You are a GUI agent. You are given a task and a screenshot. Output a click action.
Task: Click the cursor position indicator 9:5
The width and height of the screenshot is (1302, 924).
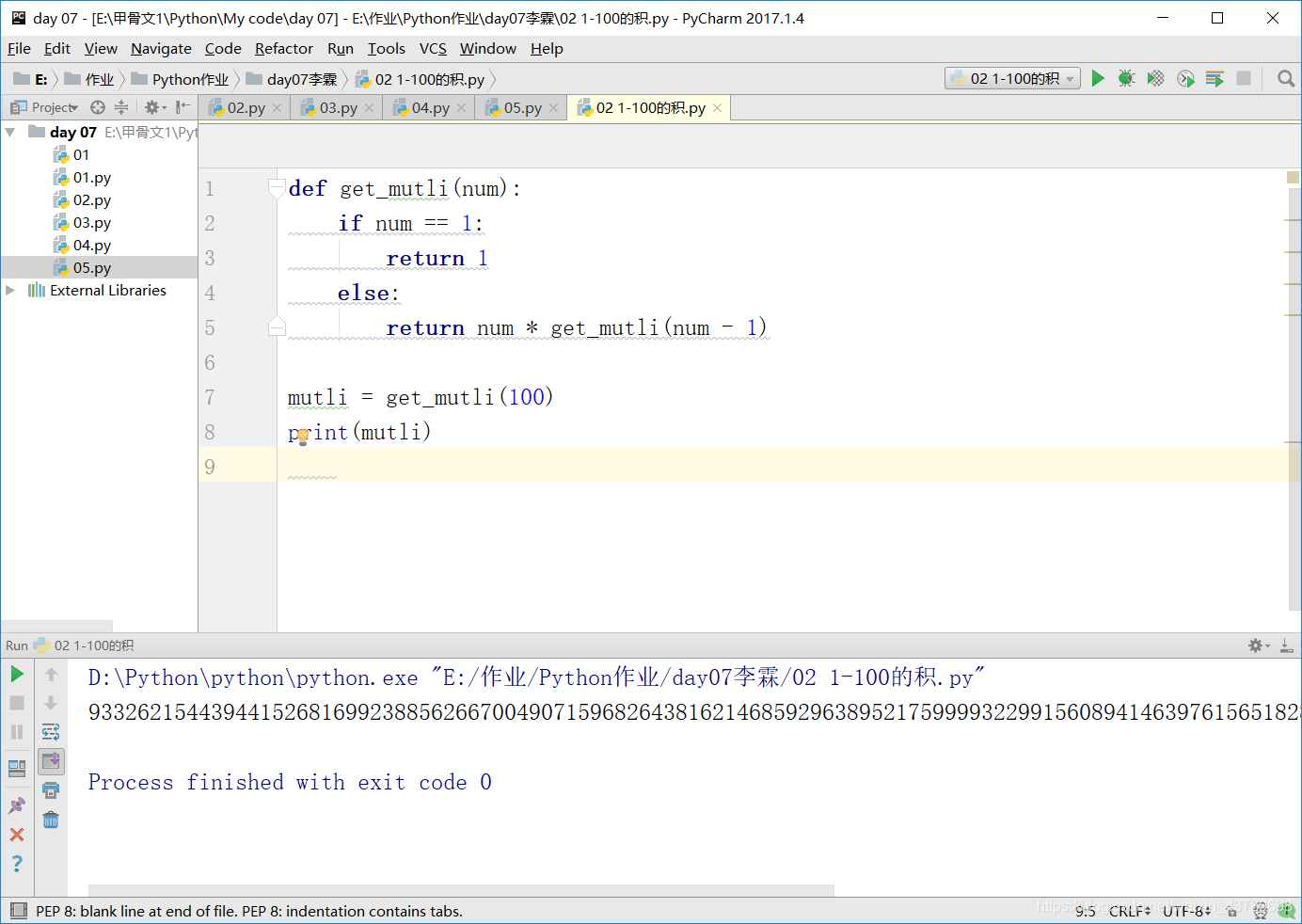(1086, 911)
